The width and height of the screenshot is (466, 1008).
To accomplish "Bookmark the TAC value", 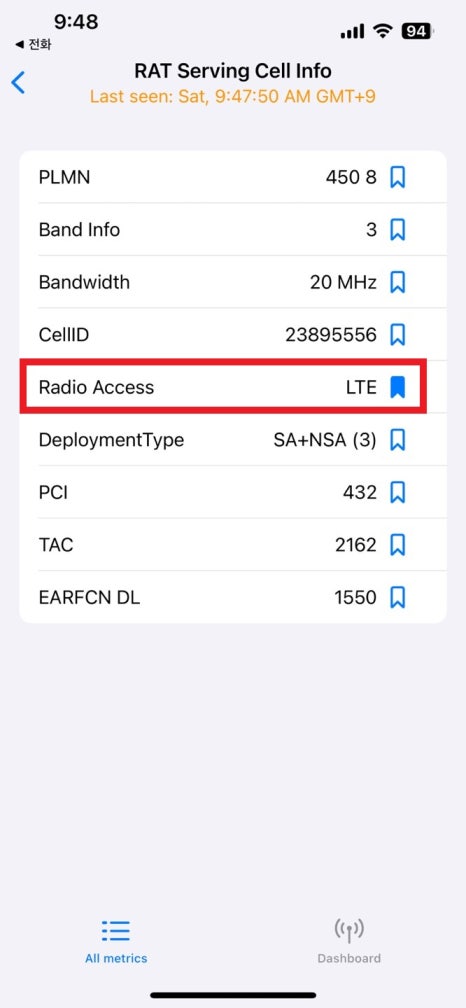I will tap(398, 545).
